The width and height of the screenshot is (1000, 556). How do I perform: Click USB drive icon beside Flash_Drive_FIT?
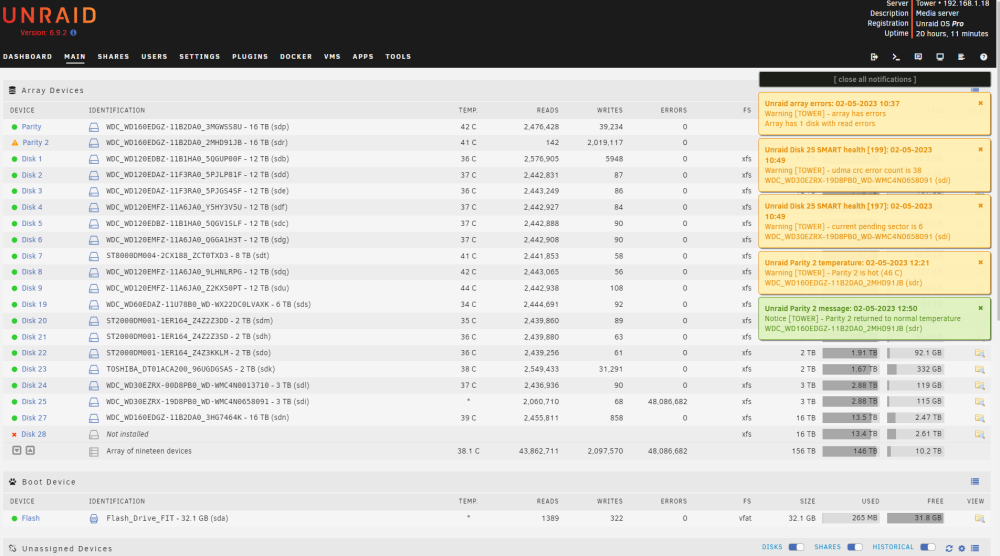(x=94, y=518)
